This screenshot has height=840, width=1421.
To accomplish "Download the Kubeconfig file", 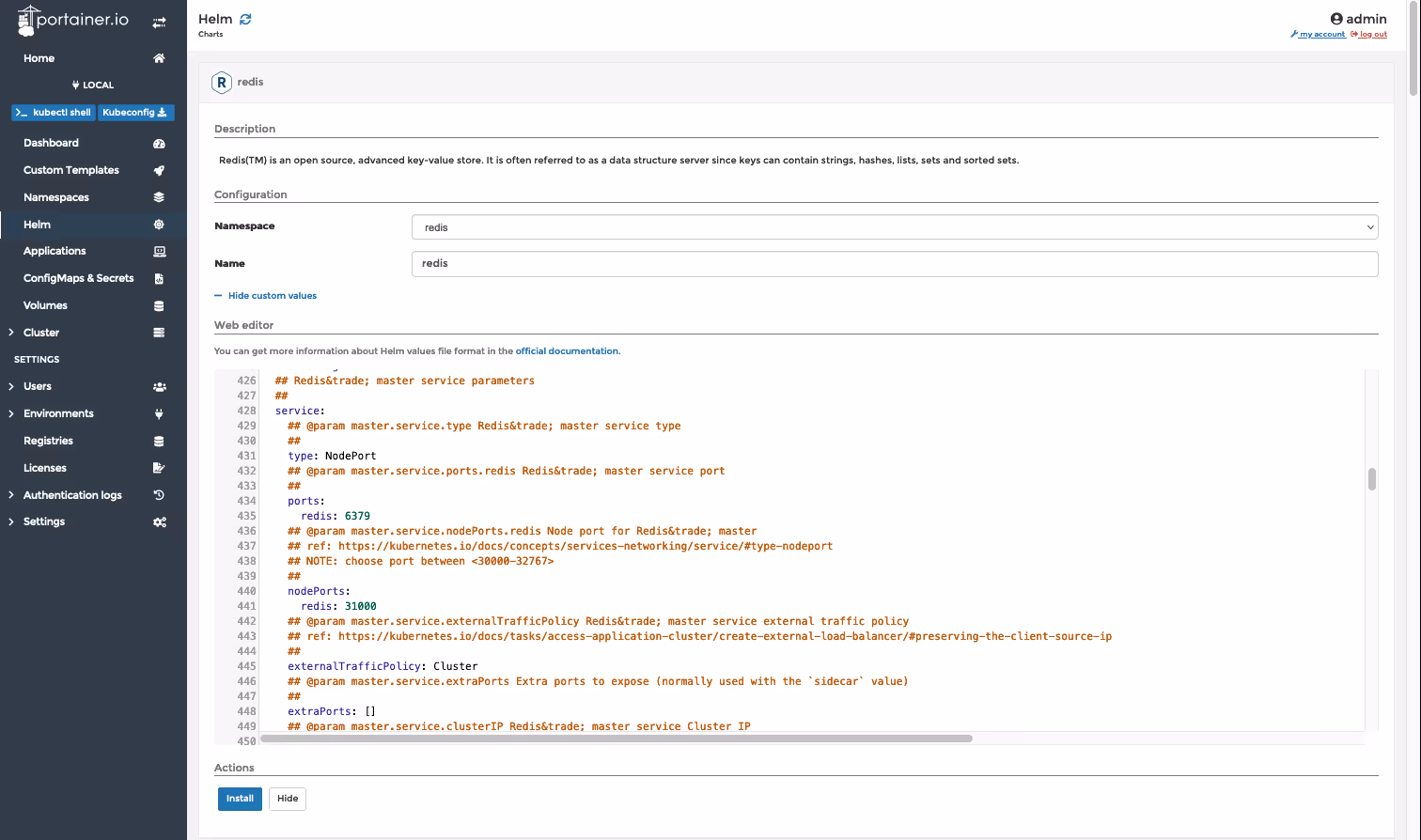I will [x=135, y=113].
